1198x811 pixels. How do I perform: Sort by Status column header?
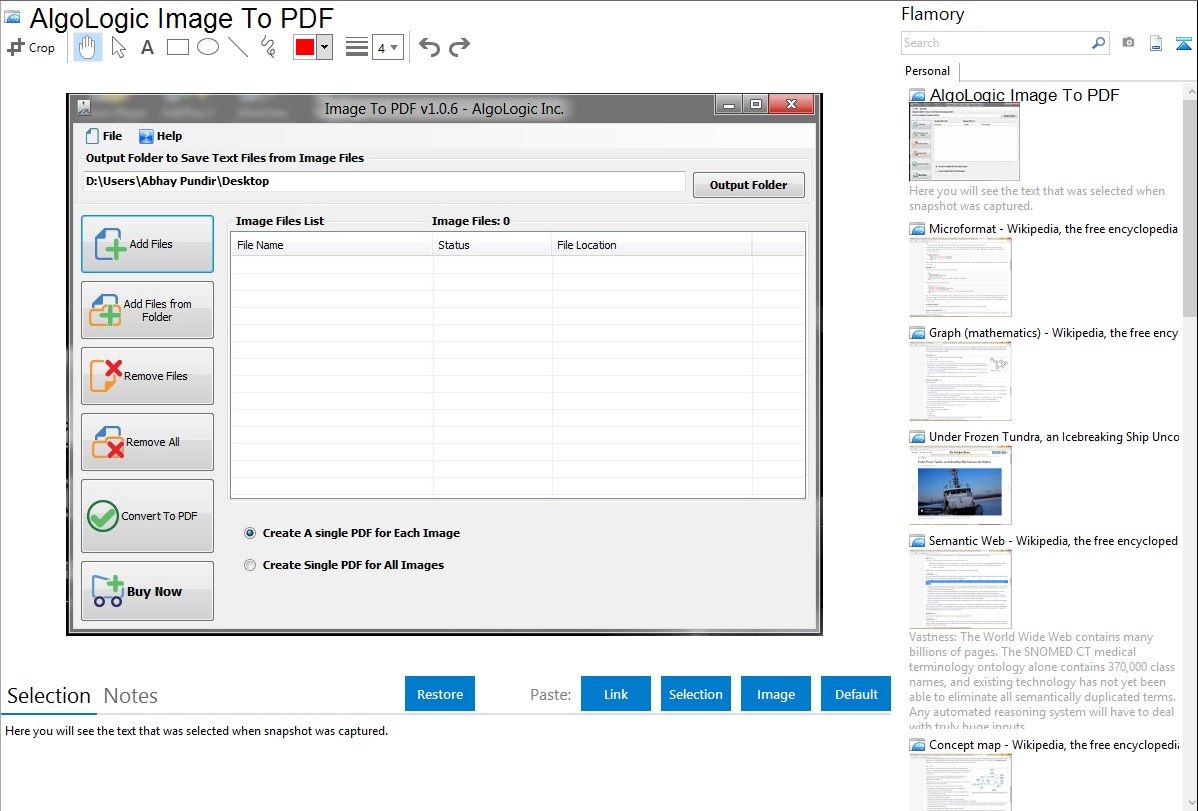tap(492, 245)
